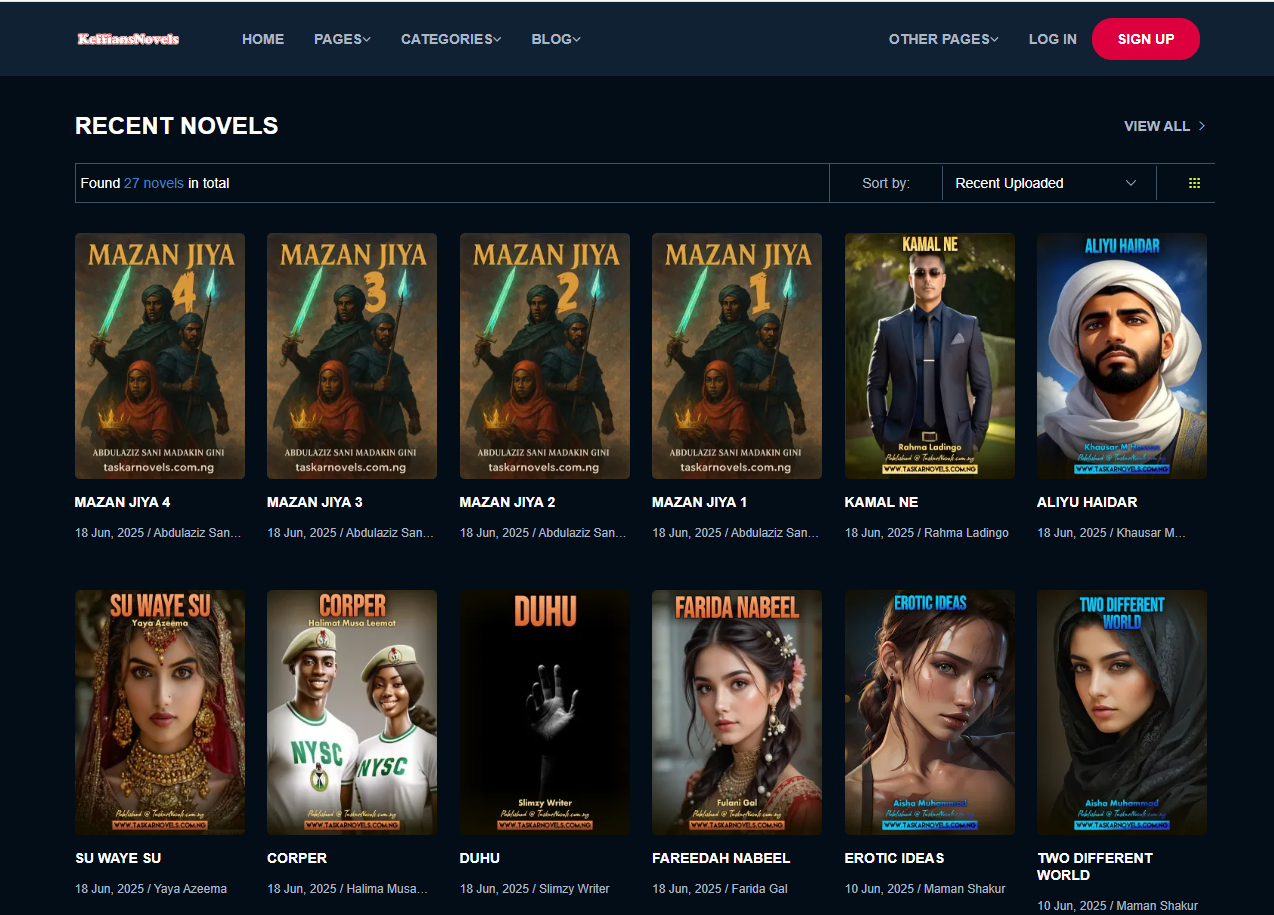Viewport: 1274px width, 915px height.
Task: Select the Aliyu Haidar cover image
Action: (1121, 356)
